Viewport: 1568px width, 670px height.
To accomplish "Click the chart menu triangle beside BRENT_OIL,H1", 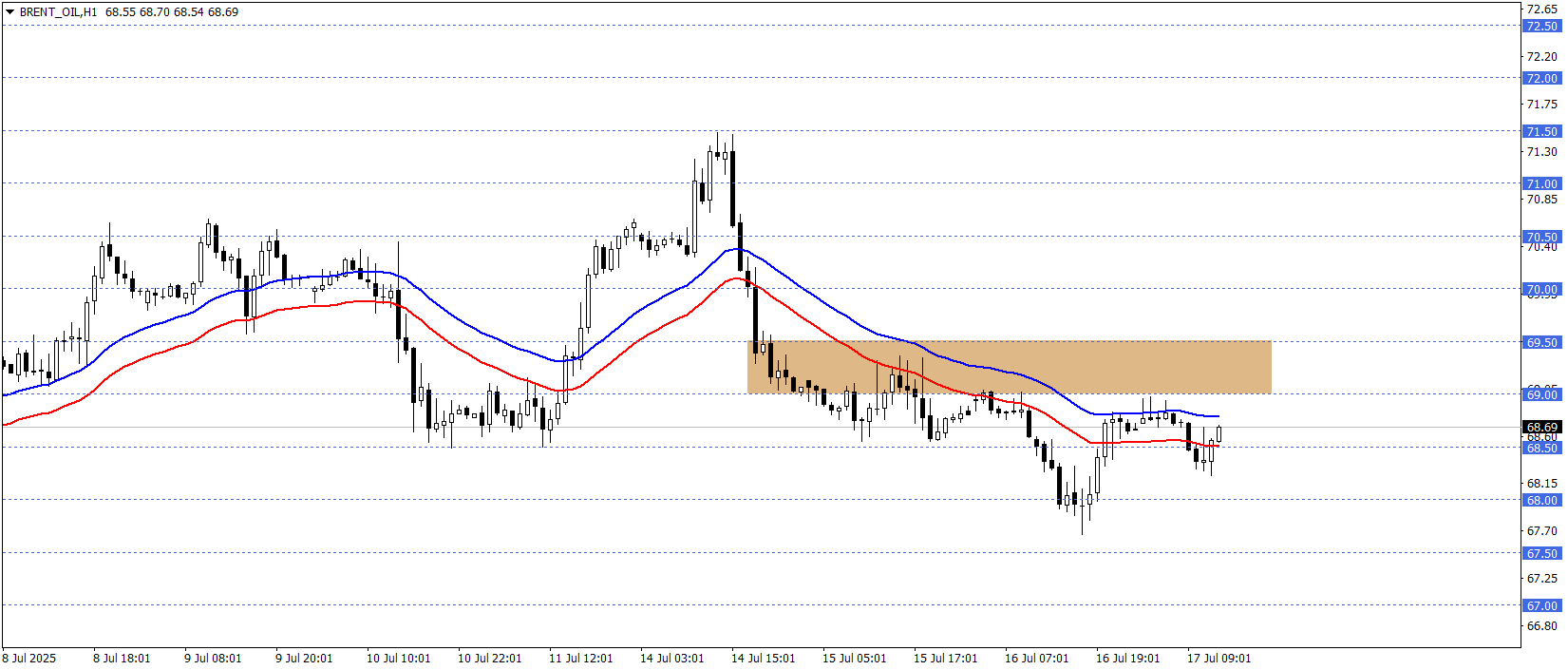I will 9,12.
